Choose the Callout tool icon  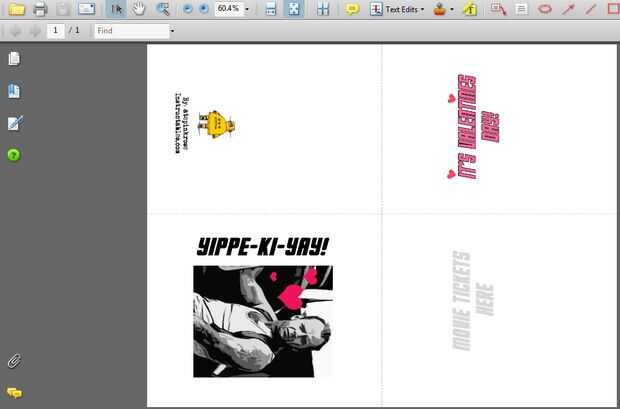498,8
